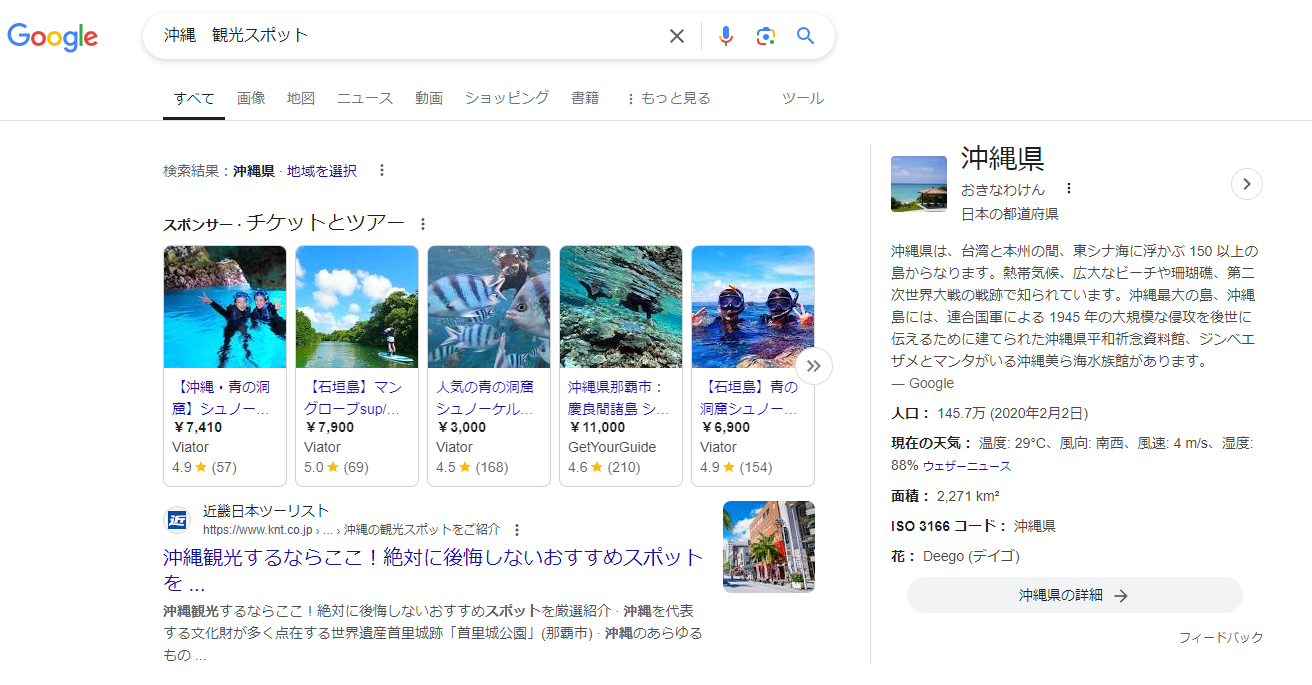This screenshot has width=1312, height=685.
Task: Click the search magnifier icon
Action: coord(805,36)
